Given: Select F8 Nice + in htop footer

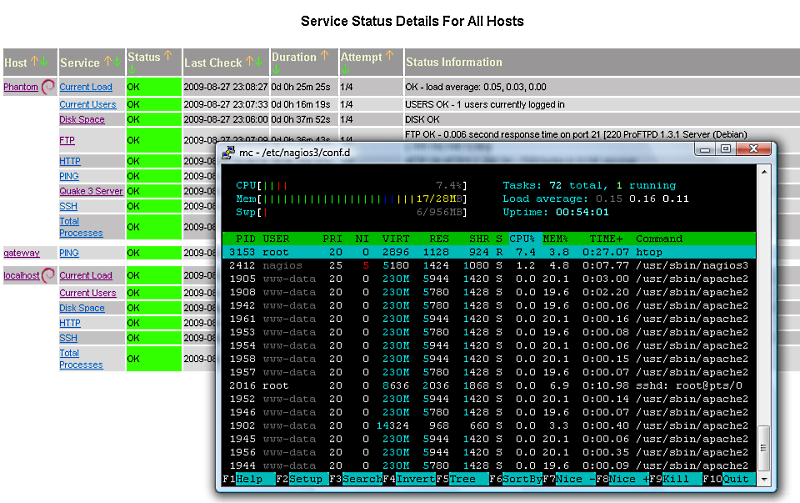Looking at the screenshot, I should tap(622, 479).
